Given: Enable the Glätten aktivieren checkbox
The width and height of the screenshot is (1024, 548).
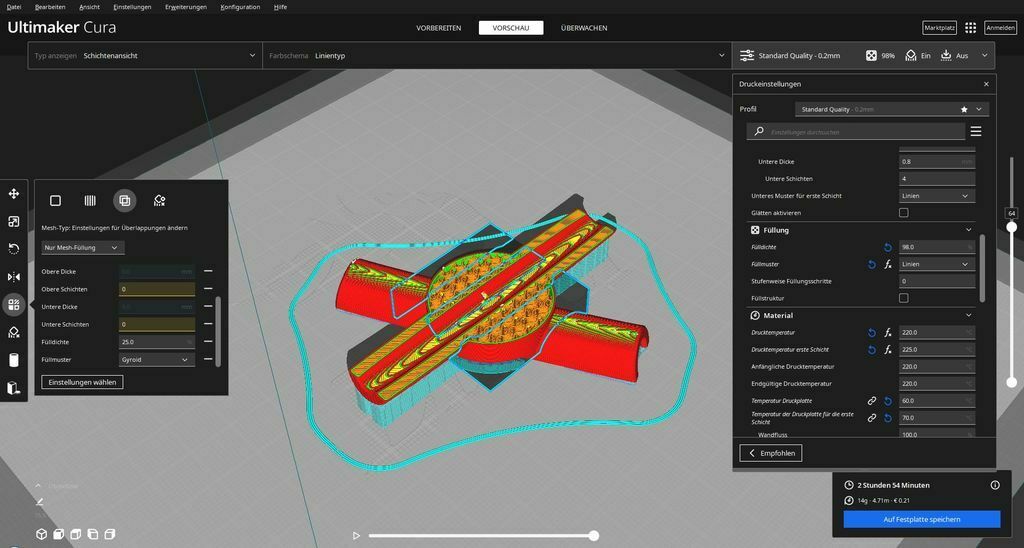Looking at the screenshot, I should (903, 212).
